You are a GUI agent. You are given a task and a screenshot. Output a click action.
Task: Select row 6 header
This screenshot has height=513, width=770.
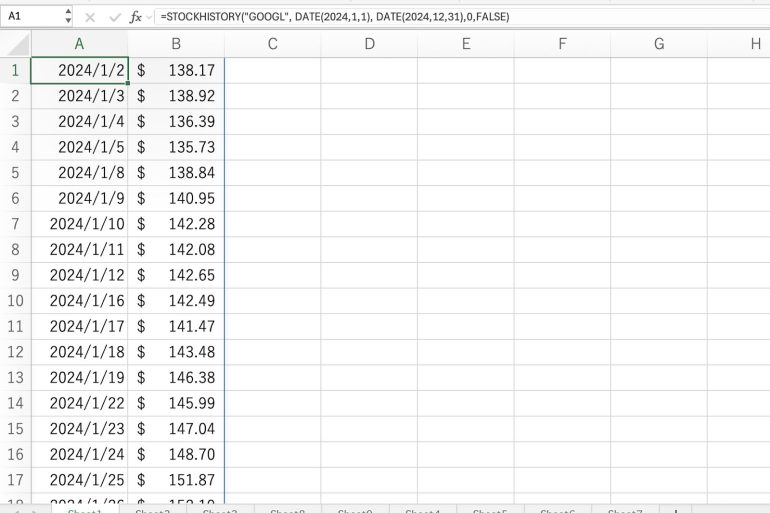[15, 198]
